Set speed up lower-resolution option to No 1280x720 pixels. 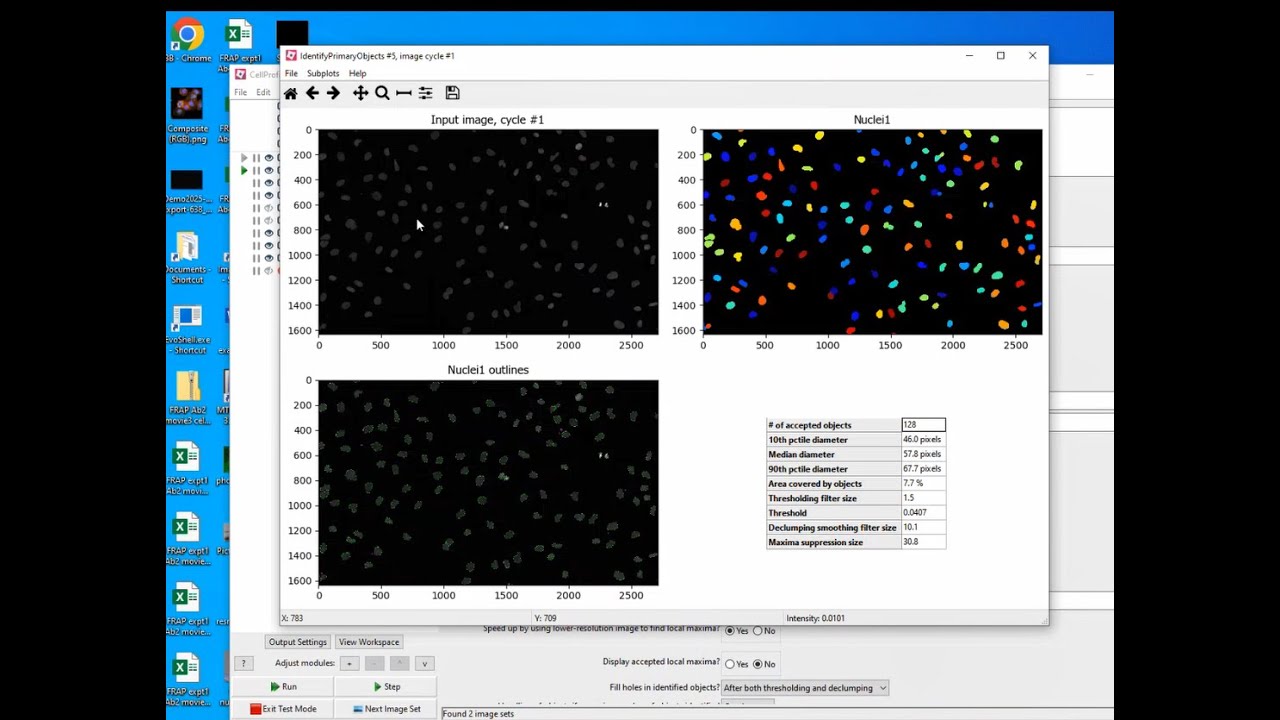pos(757,631)
